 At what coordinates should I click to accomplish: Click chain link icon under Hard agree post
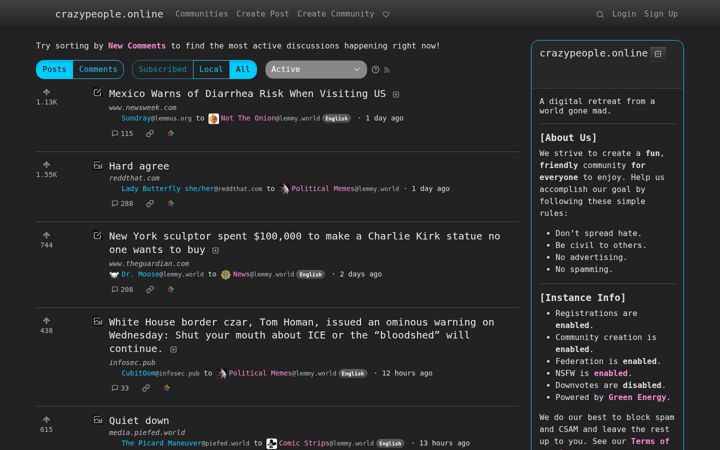pos(150,203)
